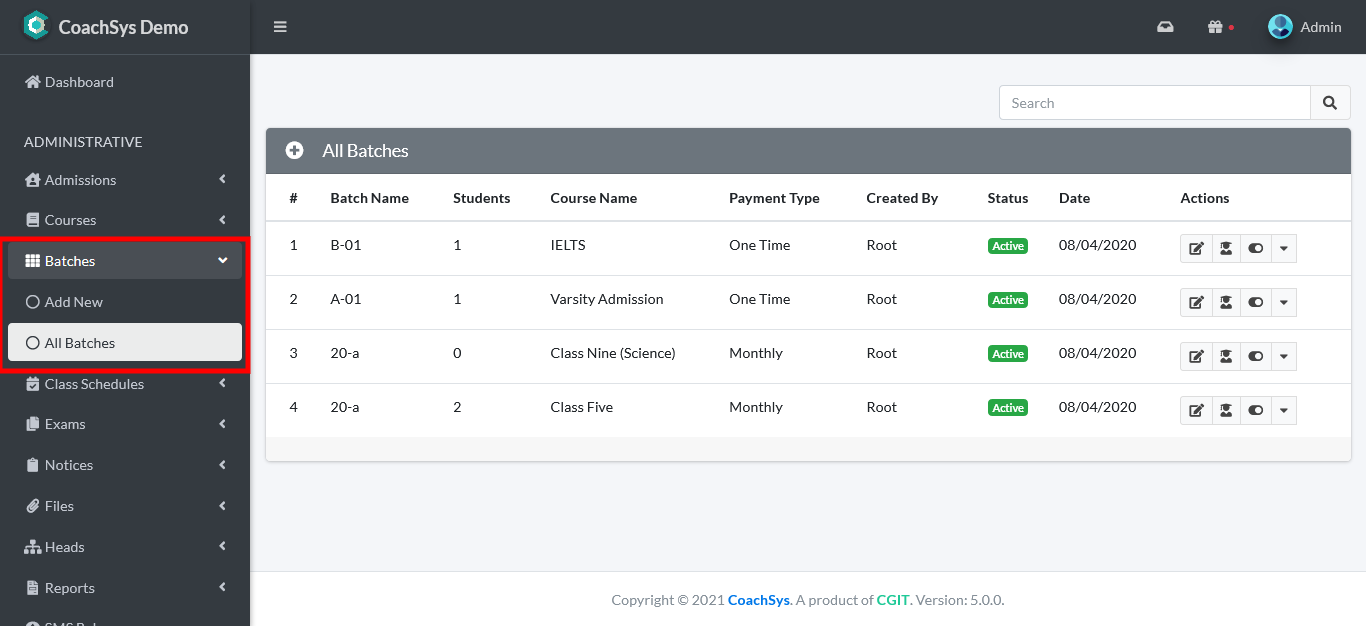The height and width of the screenshot is (626, 1366).
Task: Toggle status switch for Varsity Admission batch
Action: (x=1256, y=302)
